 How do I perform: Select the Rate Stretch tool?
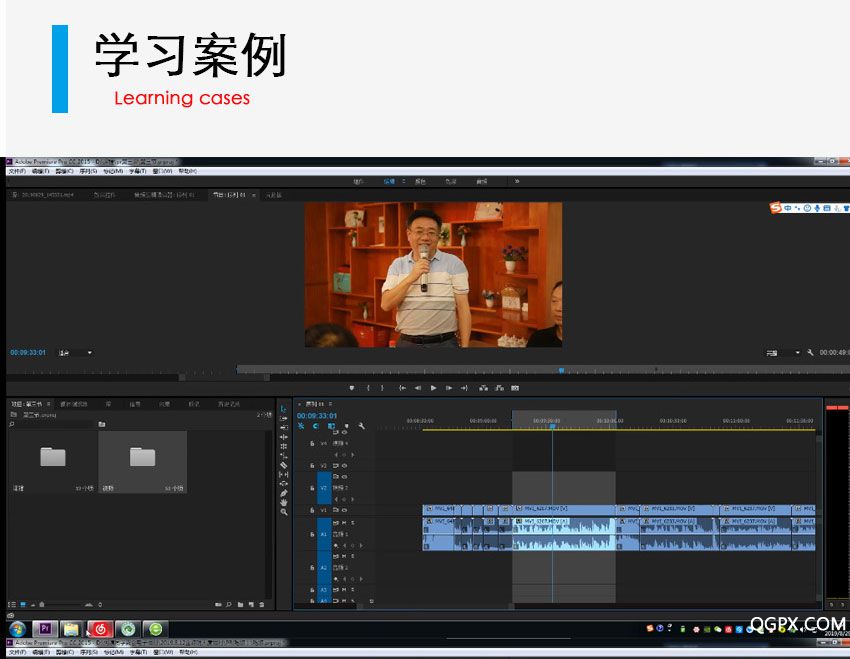(x=284, y=446)
